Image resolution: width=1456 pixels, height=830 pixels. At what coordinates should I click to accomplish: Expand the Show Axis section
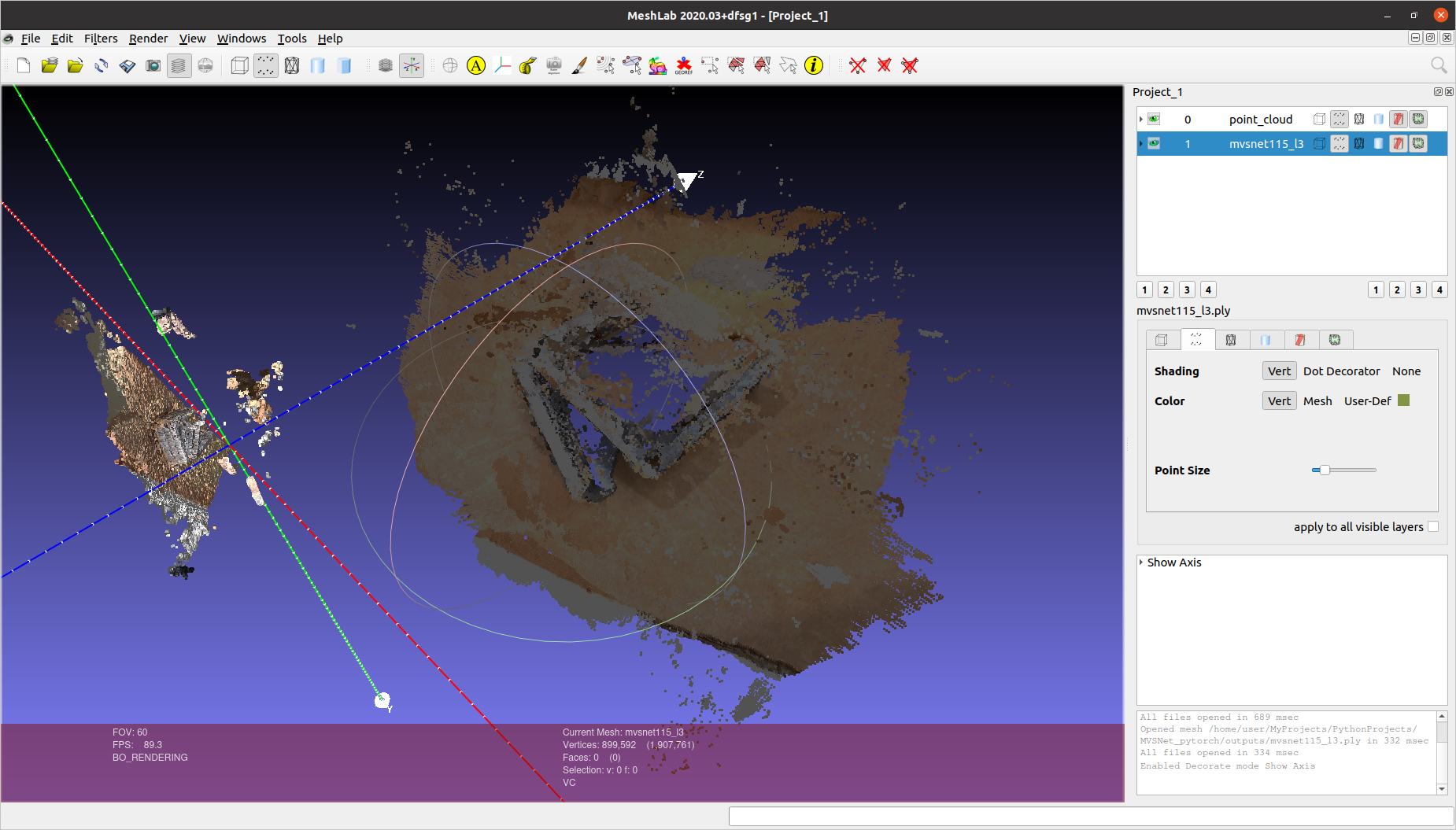coord(1142,562)
